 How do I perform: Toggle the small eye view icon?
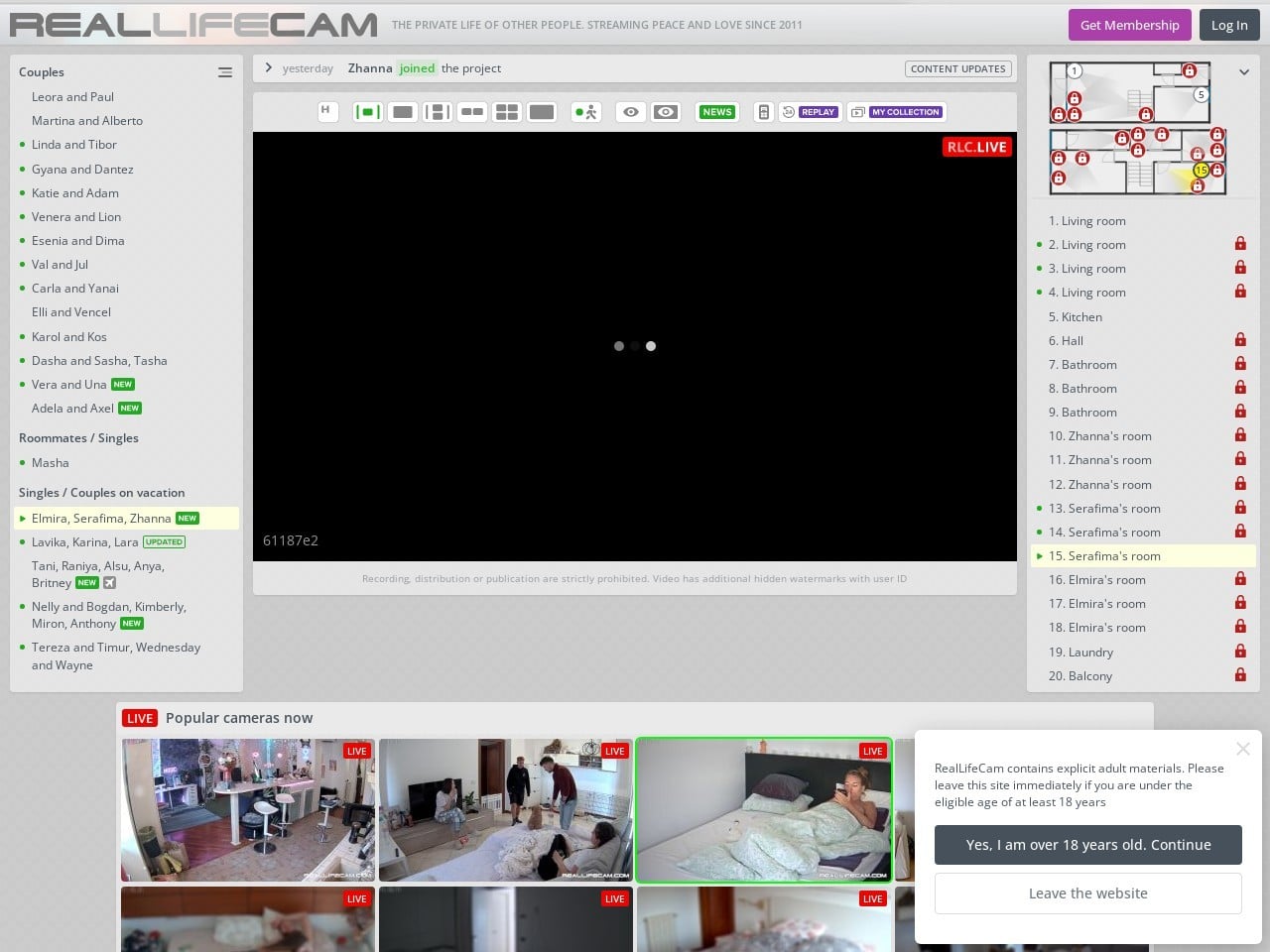pyautogui.click(x=631, y=112)
